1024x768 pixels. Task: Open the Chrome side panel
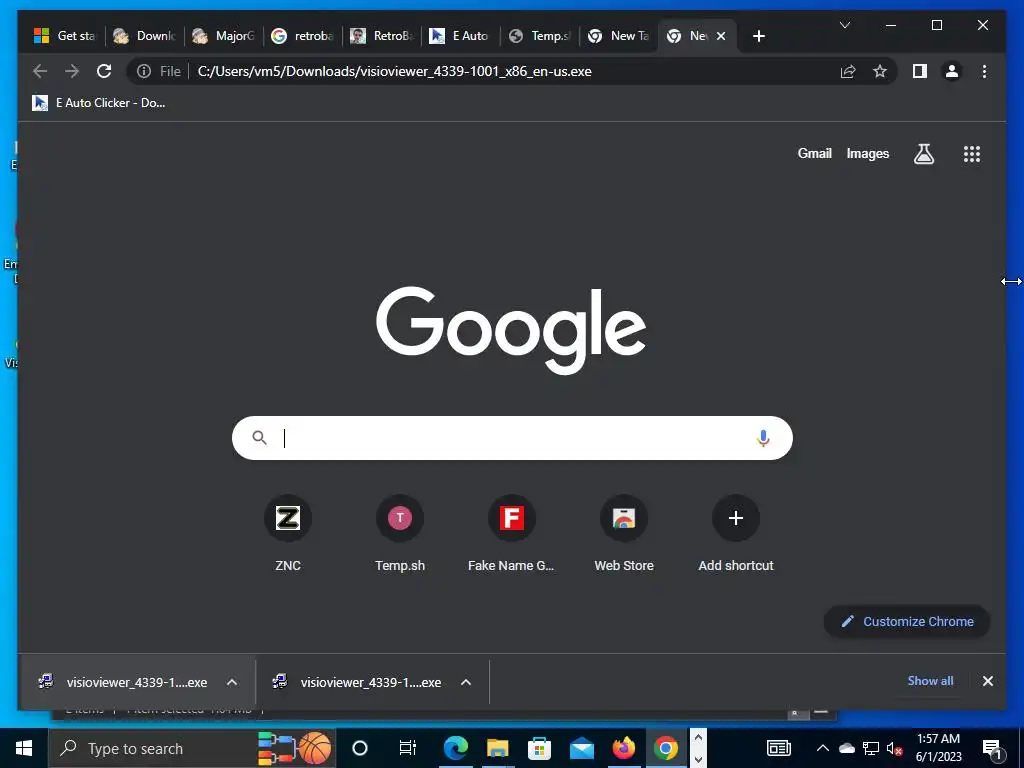920,71
